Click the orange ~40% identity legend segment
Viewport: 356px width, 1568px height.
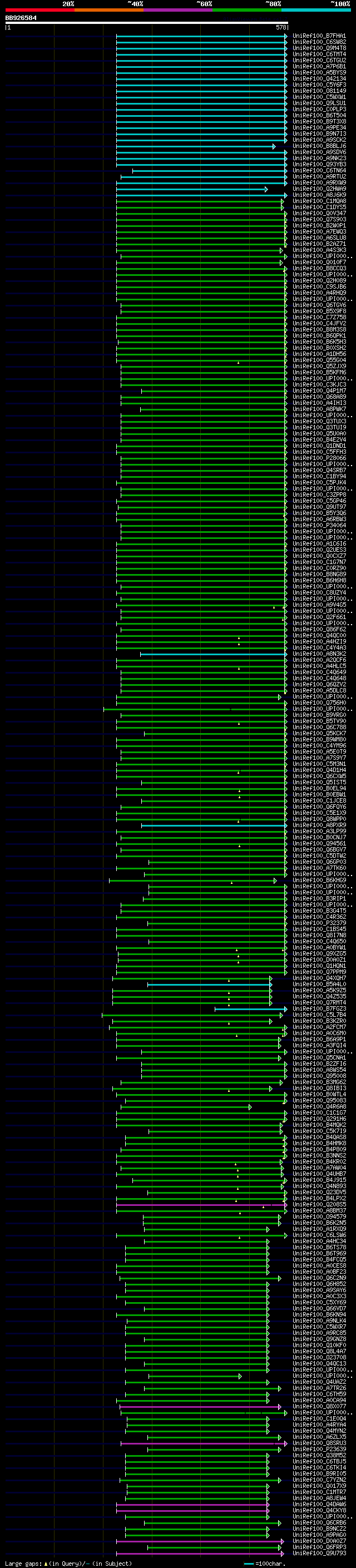(x=109, y=10)
